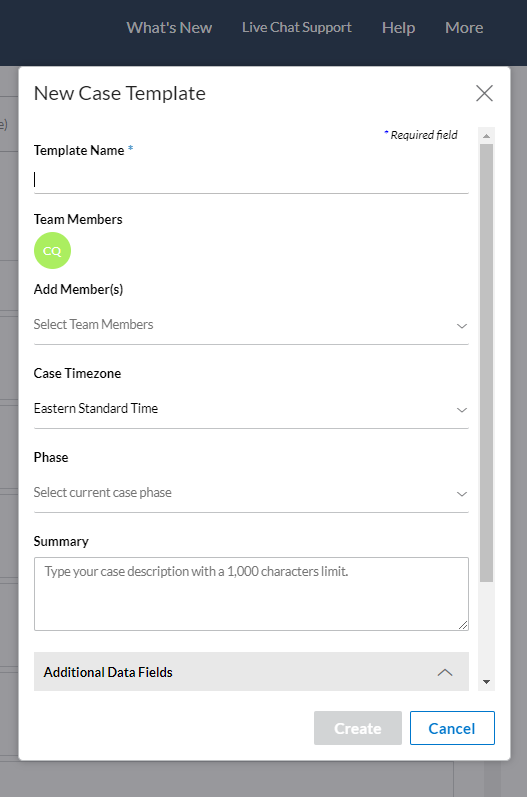Viewport: 527px width, 797px height.
Task: Open Live Chat Support
Action: 297,27
